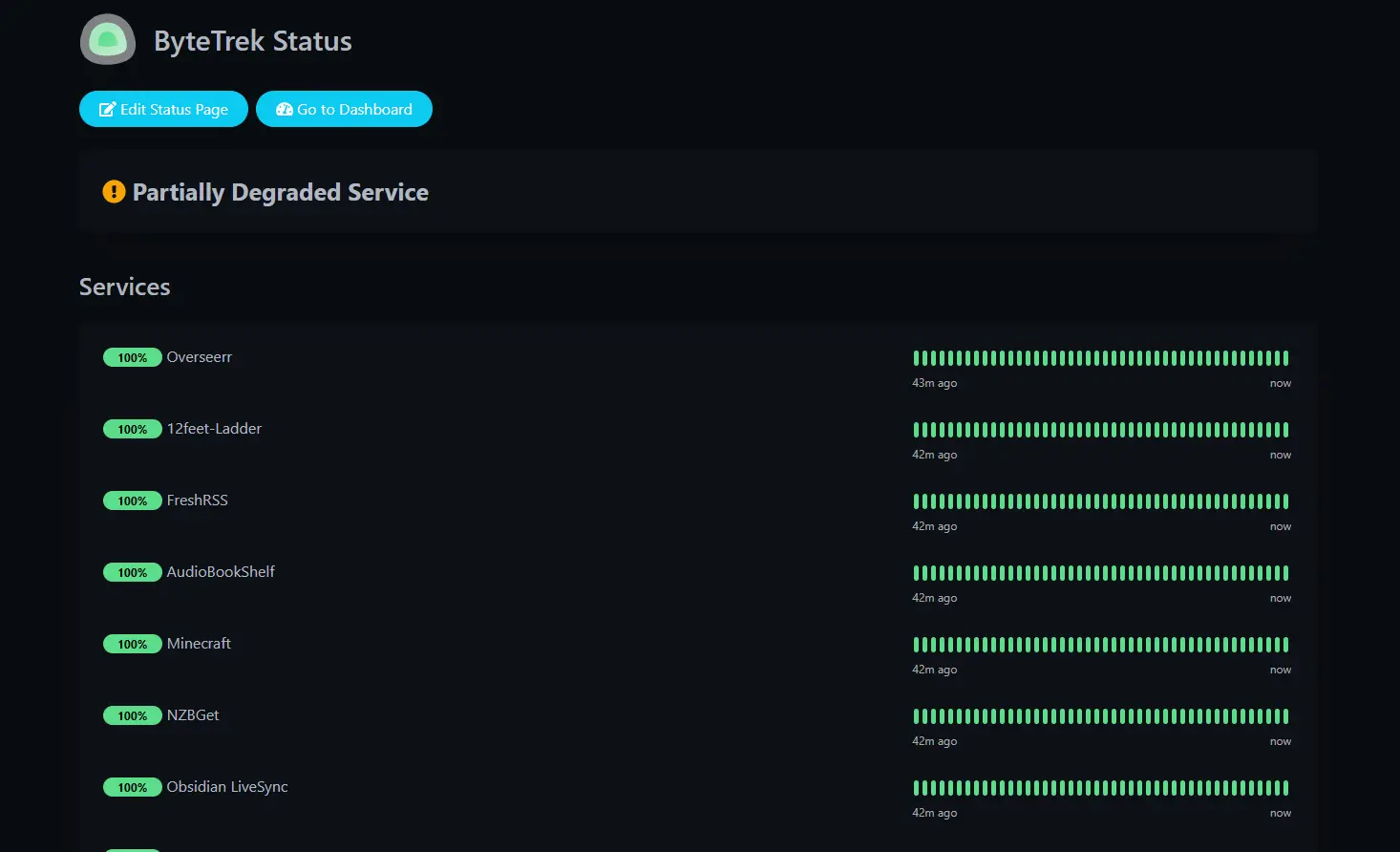Click the AudioBookShelf service name
This screenshot has height=852, width=1400.
coord(221,572)
